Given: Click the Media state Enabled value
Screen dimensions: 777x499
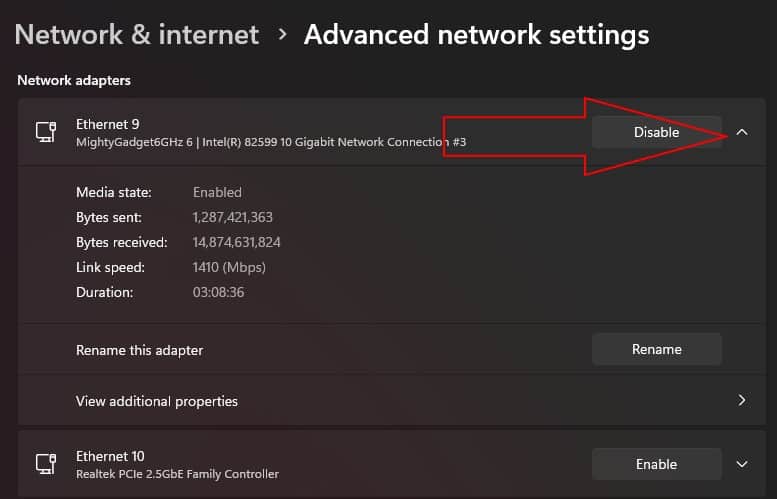Looking at the screenshot, I should (x=217, y=192).
